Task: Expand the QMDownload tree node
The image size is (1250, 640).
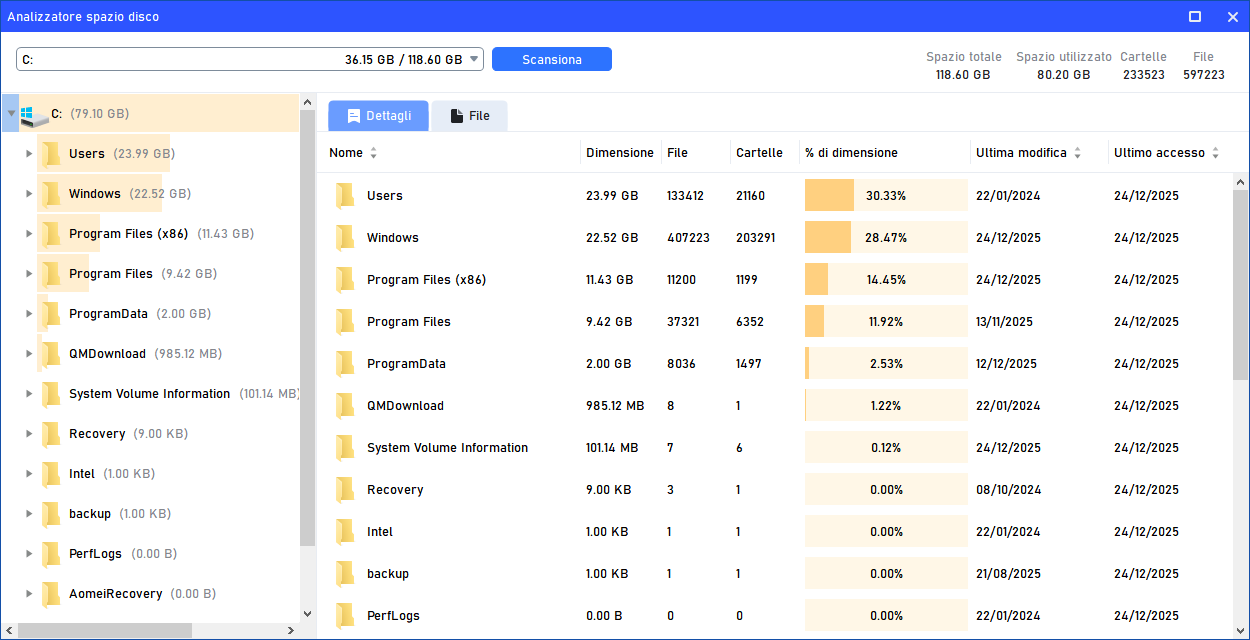Action: click(29, 354)
